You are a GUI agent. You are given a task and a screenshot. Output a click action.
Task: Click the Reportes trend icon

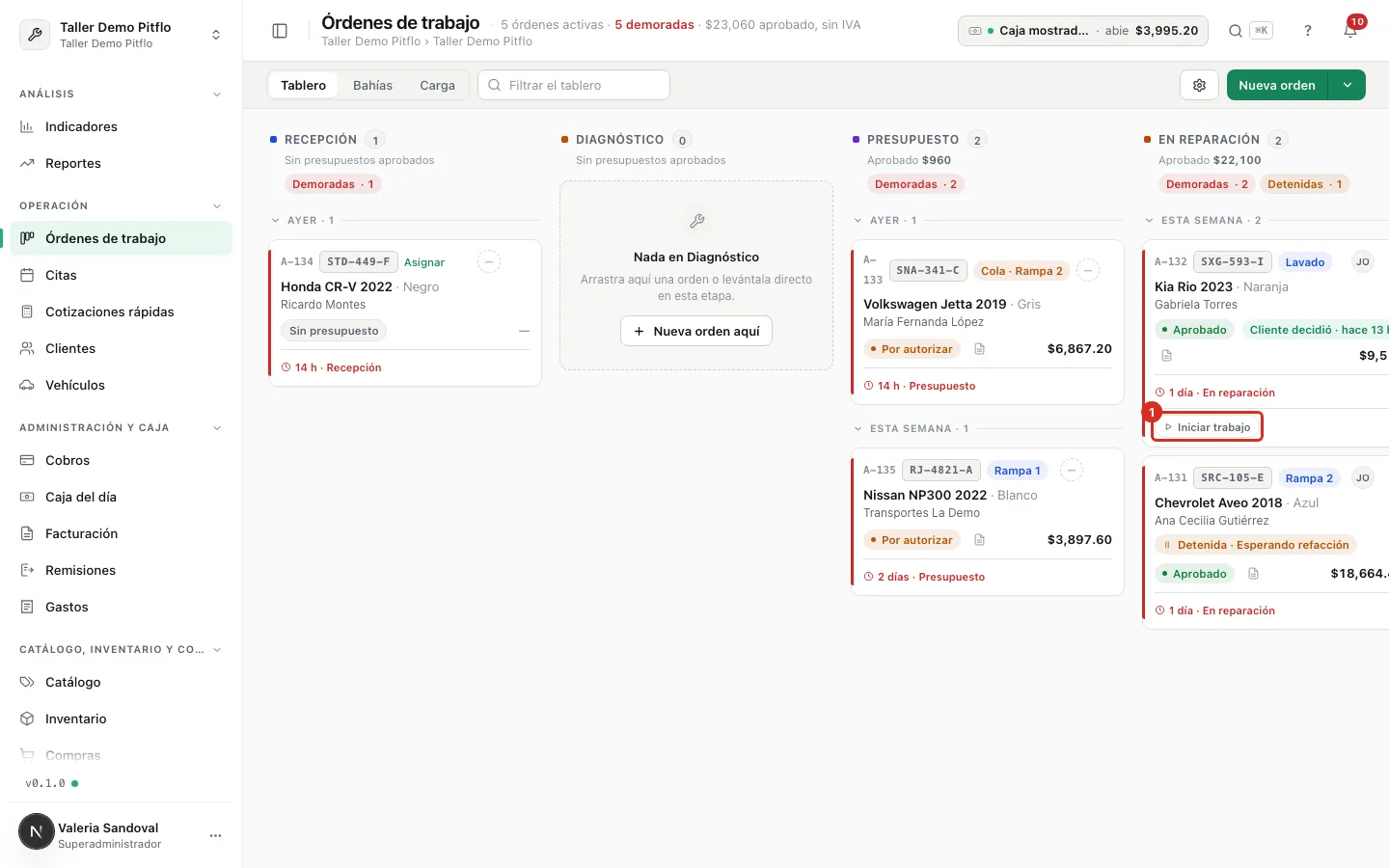point(27,163)
